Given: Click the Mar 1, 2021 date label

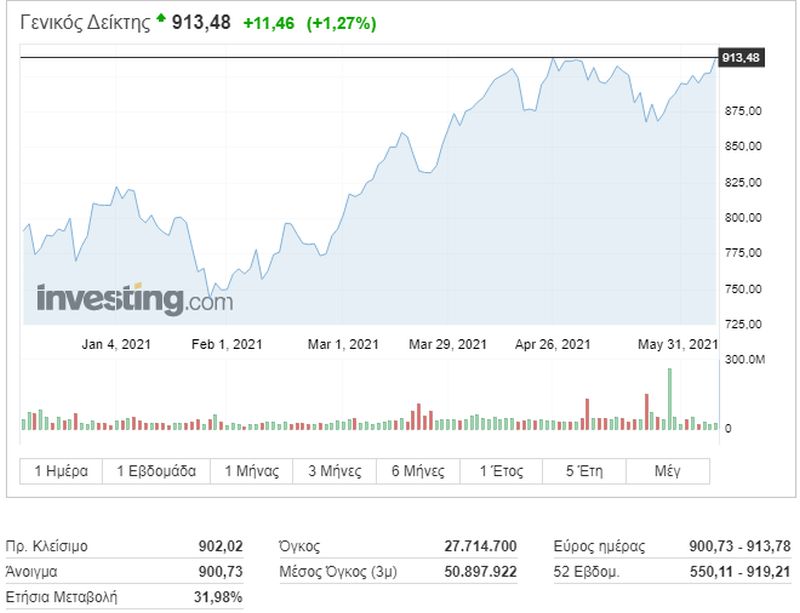Looking at the screenshot, I should [343, 345].
